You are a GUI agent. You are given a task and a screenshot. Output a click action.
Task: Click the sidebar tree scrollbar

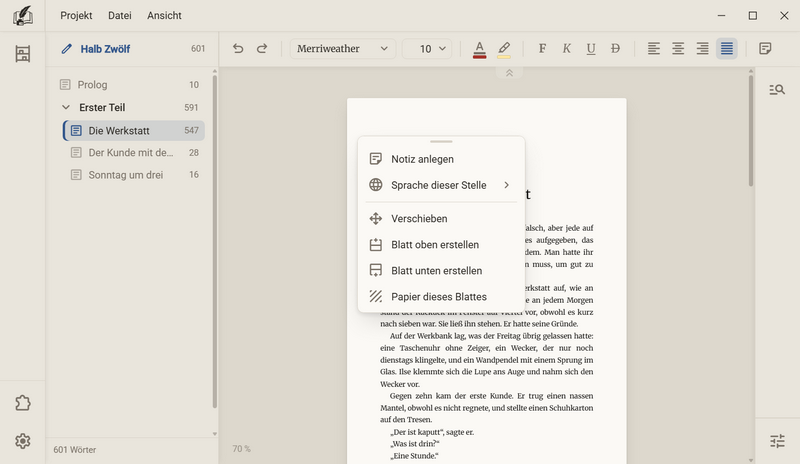[x=215, y=241]
